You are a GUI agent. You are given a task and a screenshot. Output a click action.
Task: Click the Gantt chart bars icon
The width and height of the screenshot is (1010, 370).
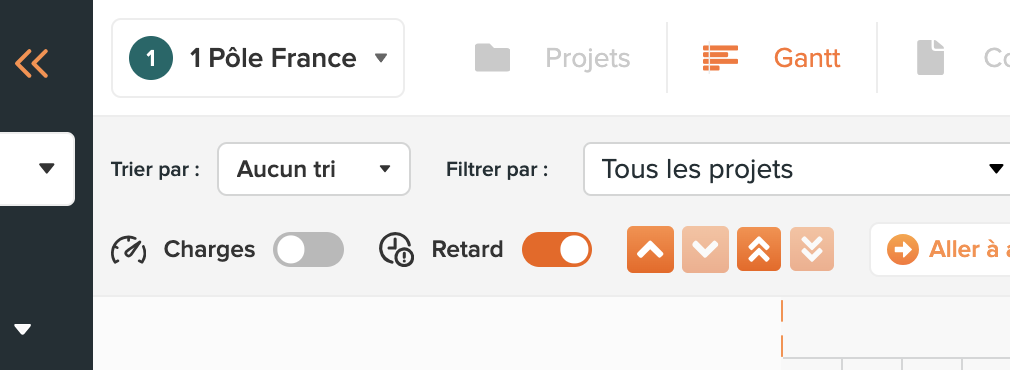720,58
